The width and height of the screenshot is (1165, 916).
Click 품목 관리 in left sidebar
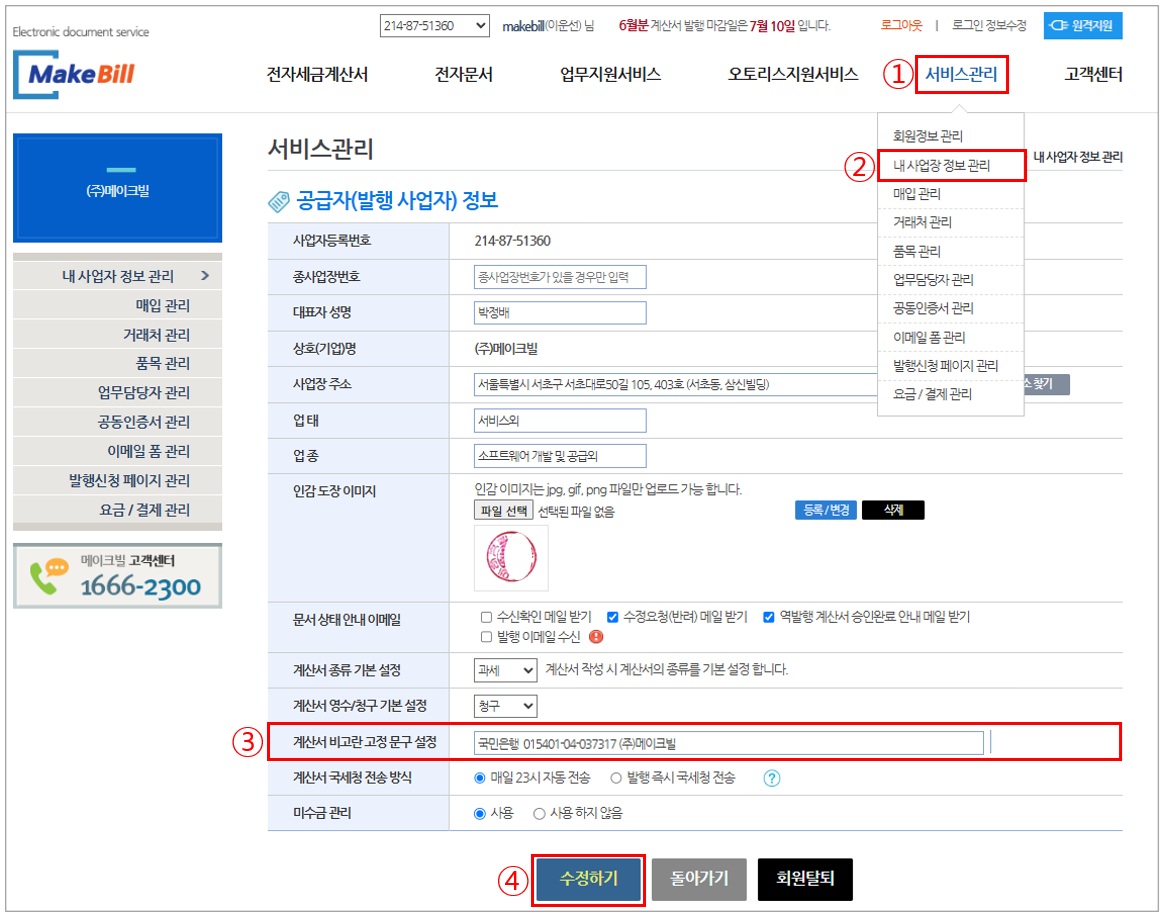pyautogui.click(x=117, y=363)
